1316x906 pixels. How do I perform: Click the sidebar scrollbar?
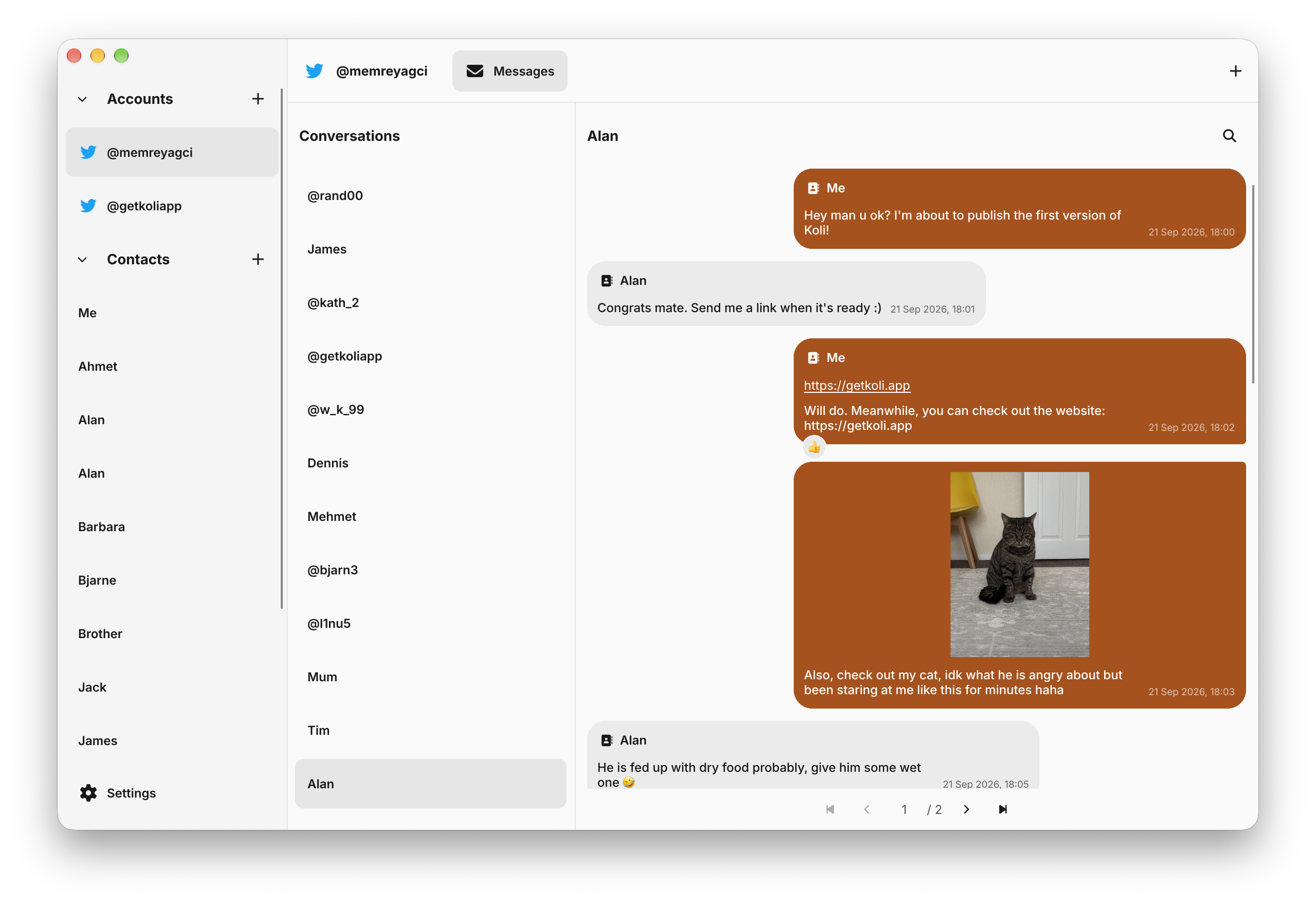pos(282,349)
